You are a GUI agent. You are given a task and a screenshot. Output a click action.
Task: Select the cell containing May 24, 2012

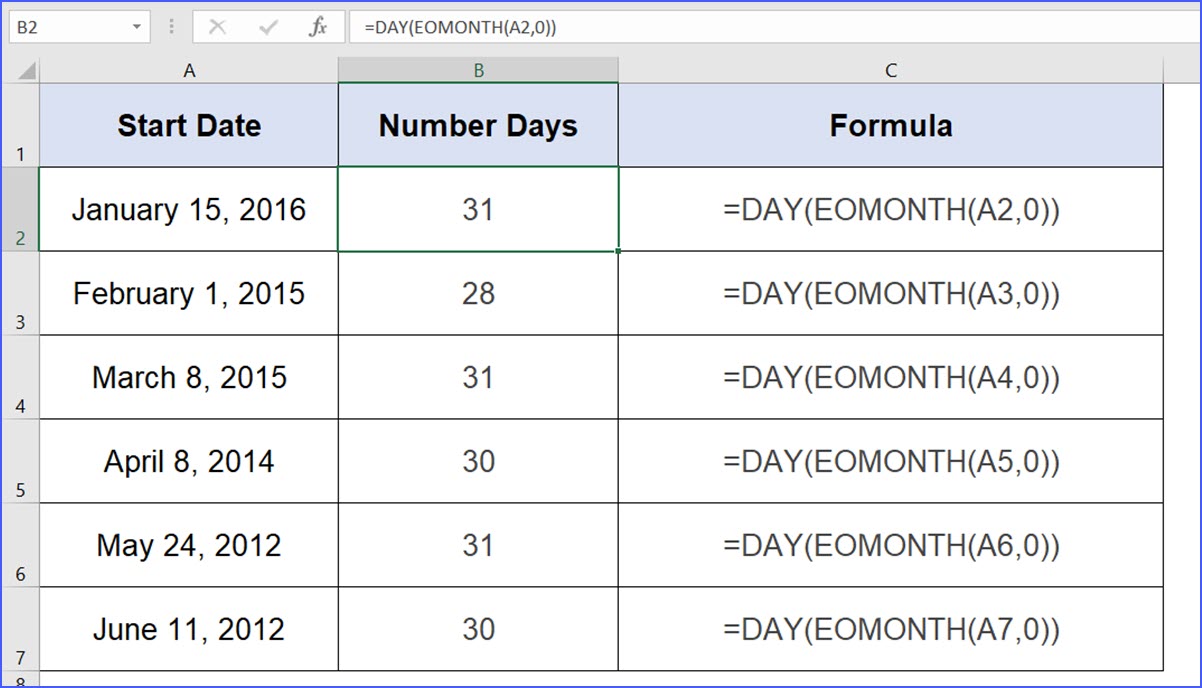click(x=188, y=545)
